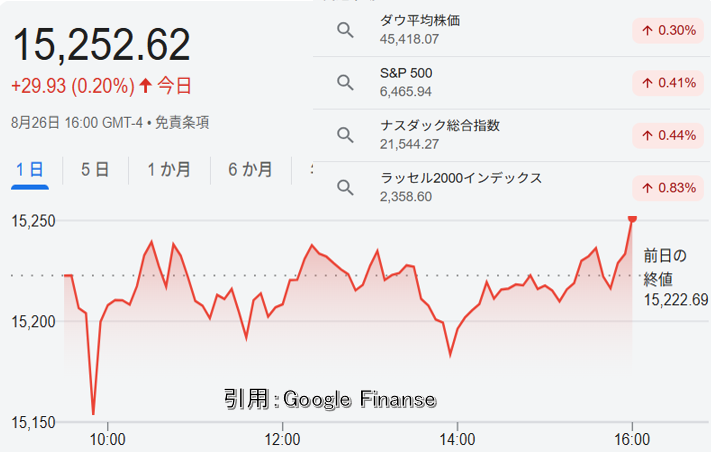
Task: Click the red up arrow next to 今日
Action: (x=146, y=85)
